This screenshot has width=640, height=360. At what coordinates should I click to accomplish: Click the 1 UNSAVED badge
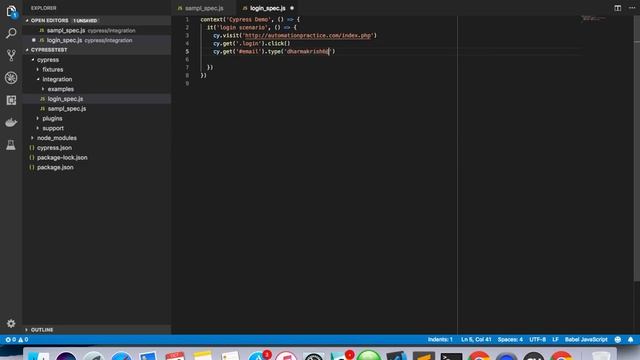coord(85,20)
